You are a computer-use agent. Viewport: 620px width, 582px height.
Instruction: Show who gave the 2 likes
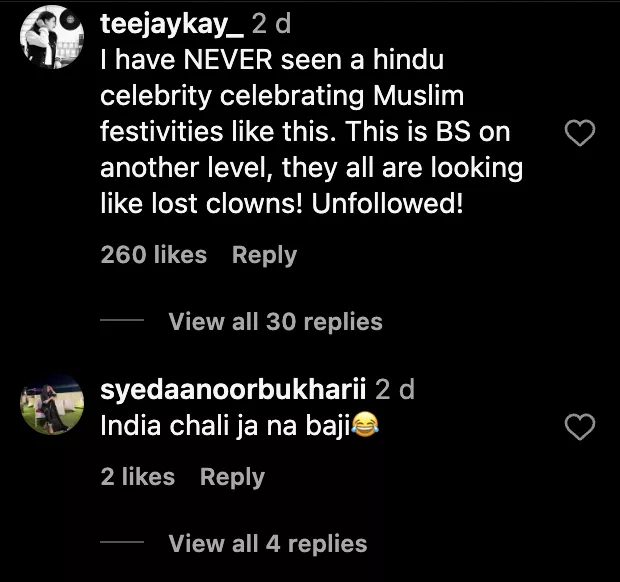pos(138,477)
